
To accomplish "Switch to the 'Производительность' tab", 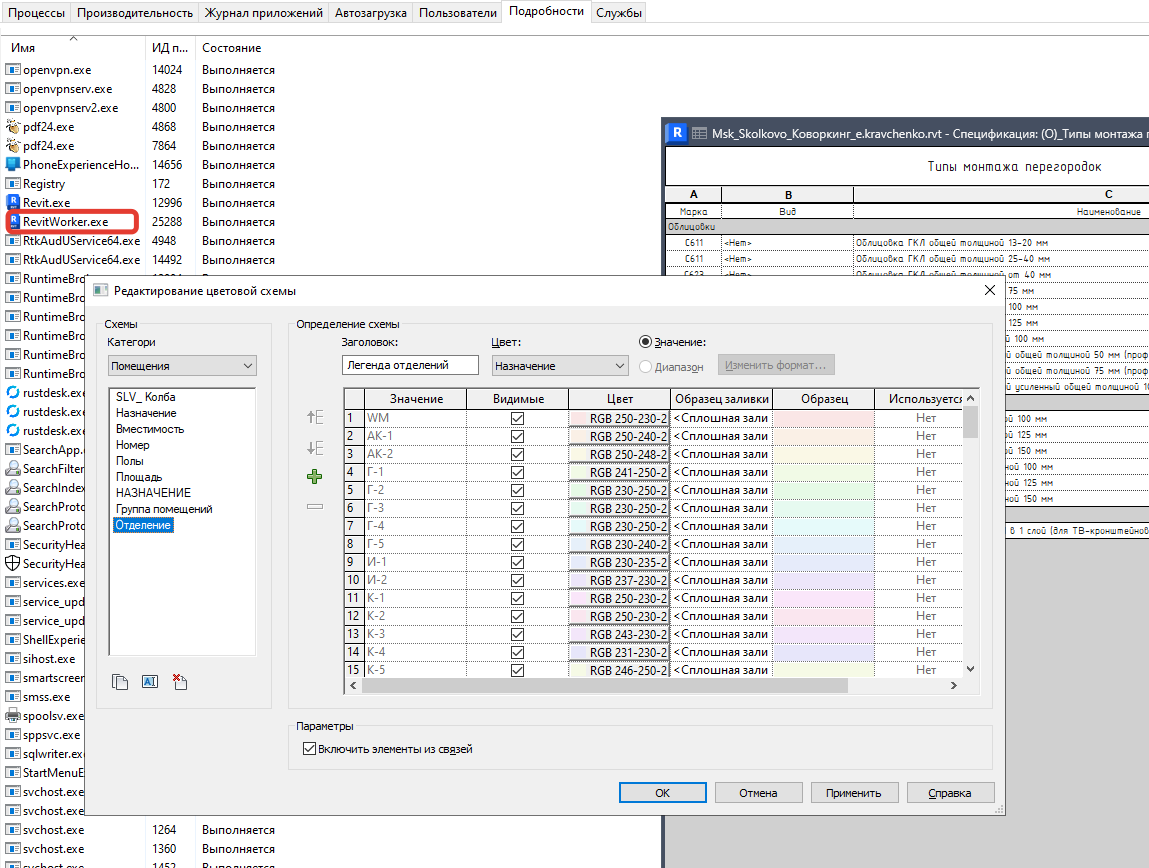I will click(135, 12).
